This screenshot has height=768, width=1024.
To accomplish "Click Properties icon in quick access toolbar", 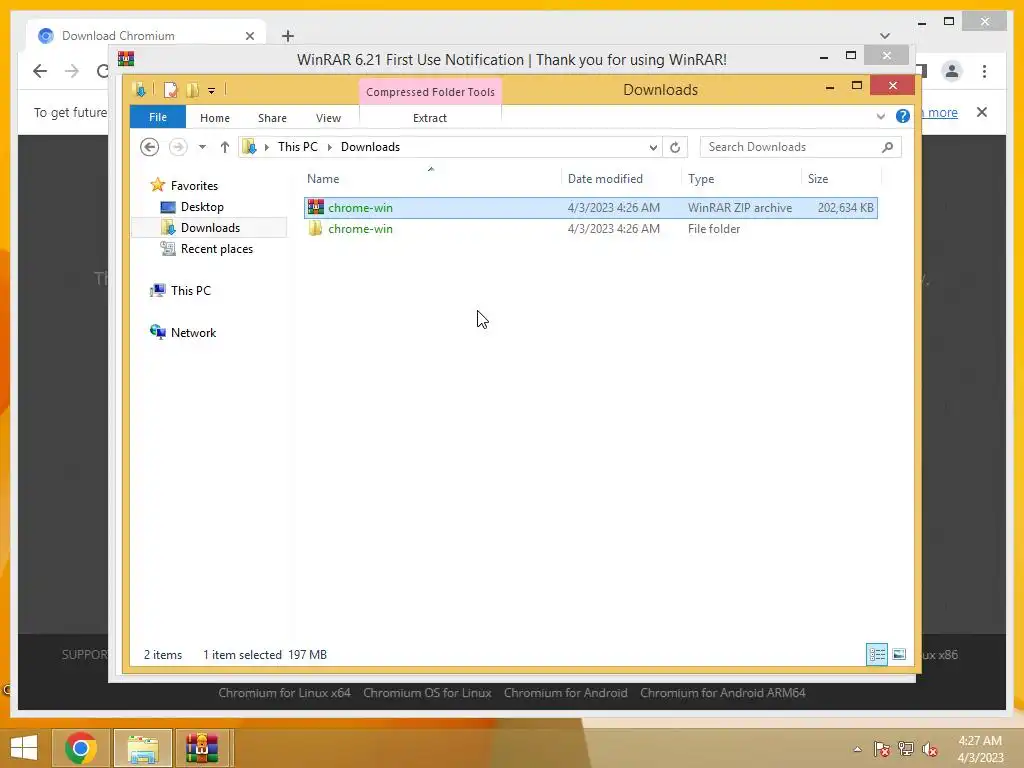I will point(170,89).
